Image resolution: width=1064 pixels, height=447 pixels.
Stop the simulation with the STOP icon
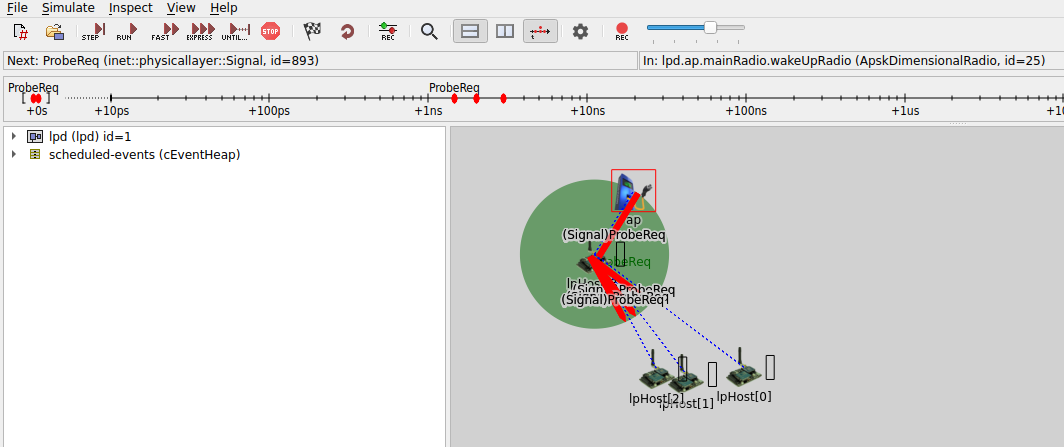pos(270,31)
